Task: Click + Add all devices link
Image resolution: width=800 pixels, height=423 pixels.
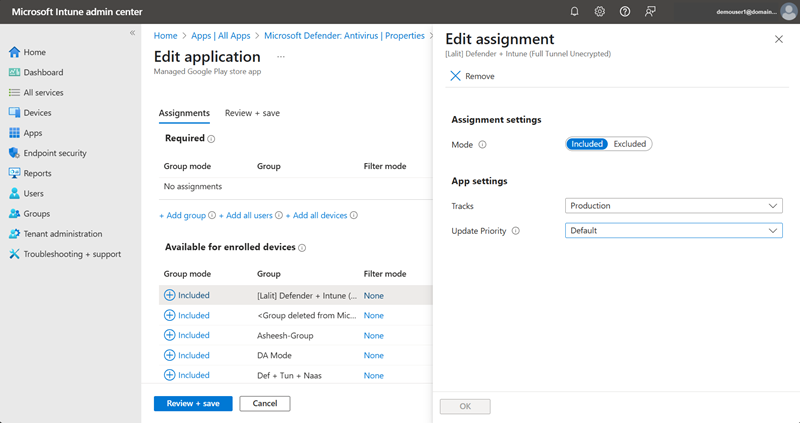Action: point(316,215)
